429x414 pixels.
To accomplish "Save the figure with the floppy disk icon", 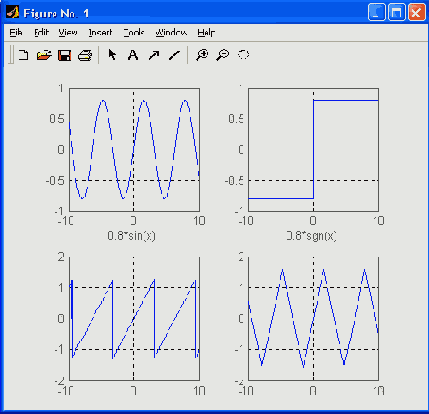I will tap(64, 55).
